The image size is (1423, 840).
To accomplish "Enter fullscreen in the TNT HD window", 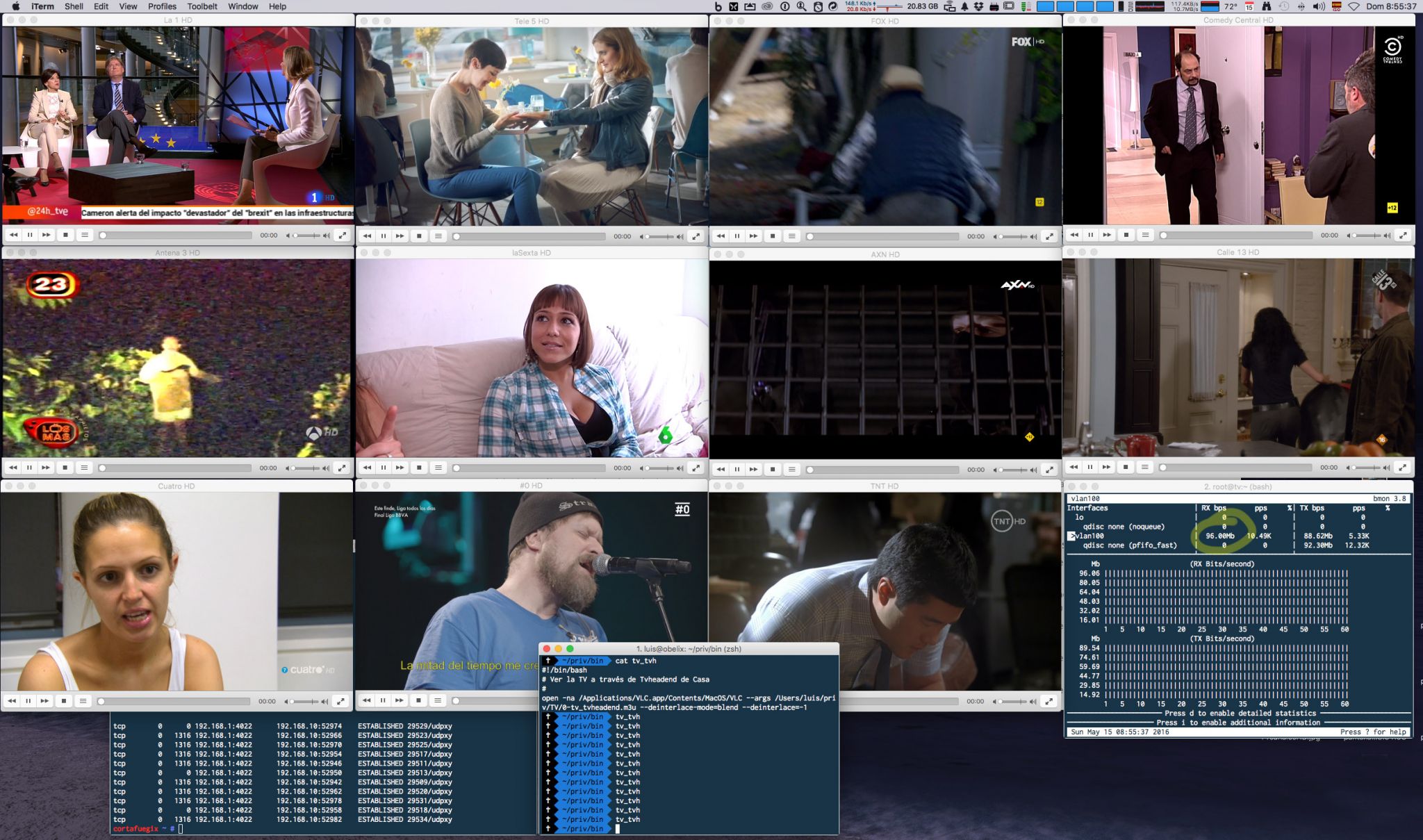I will (1048, 701).
